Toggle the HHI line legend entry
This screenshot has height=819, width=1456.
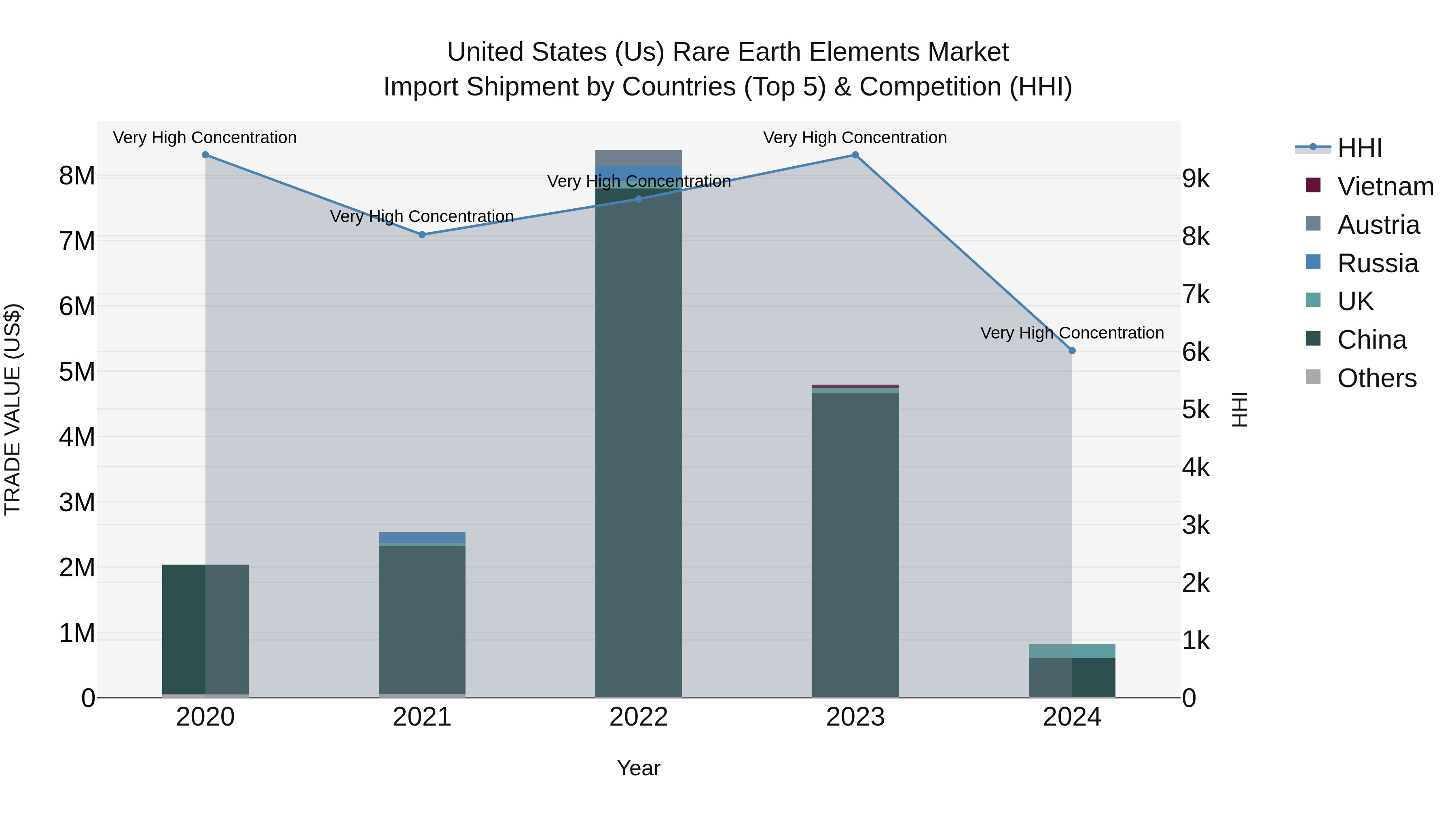(1339, 148)
